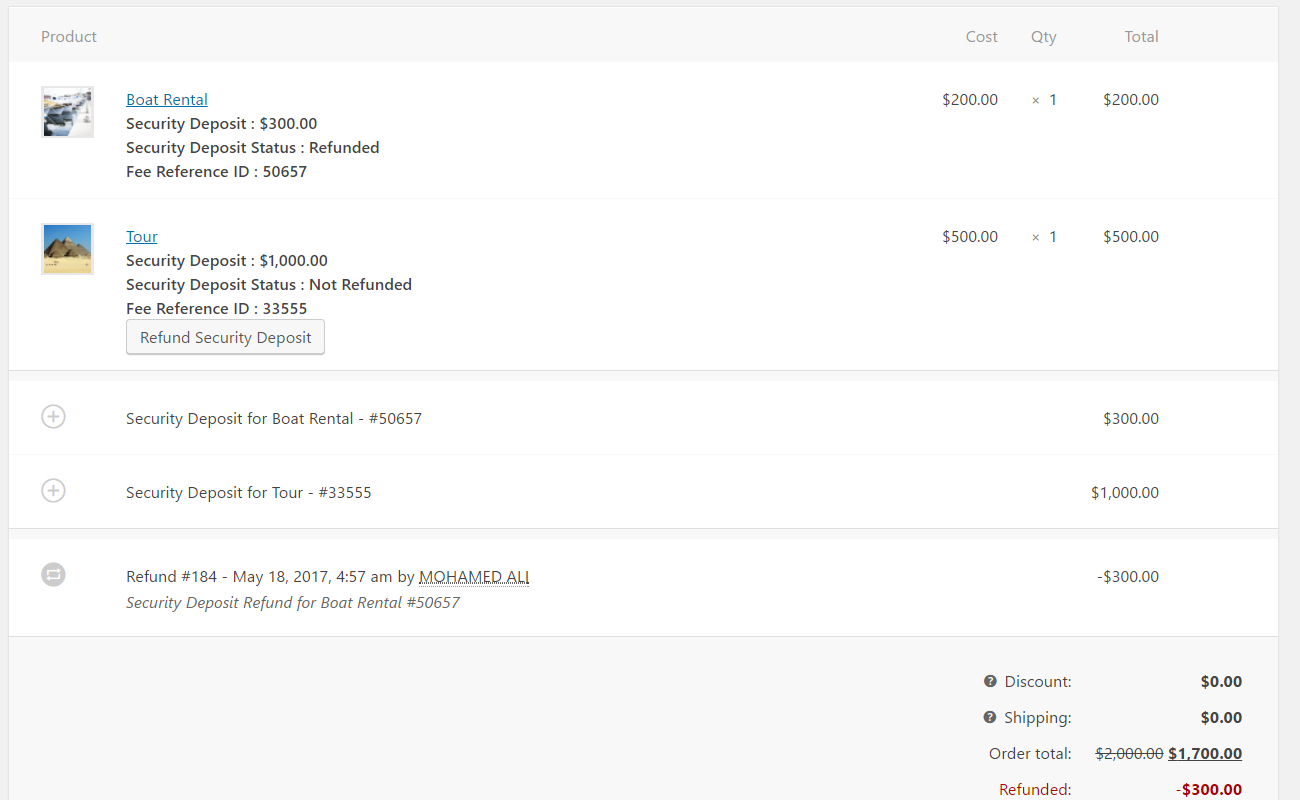Image resolution: width=1300 pixels, height=800 pixels.
Task: Select the Security Deposit for Boat Rental row
Action: 274,419
